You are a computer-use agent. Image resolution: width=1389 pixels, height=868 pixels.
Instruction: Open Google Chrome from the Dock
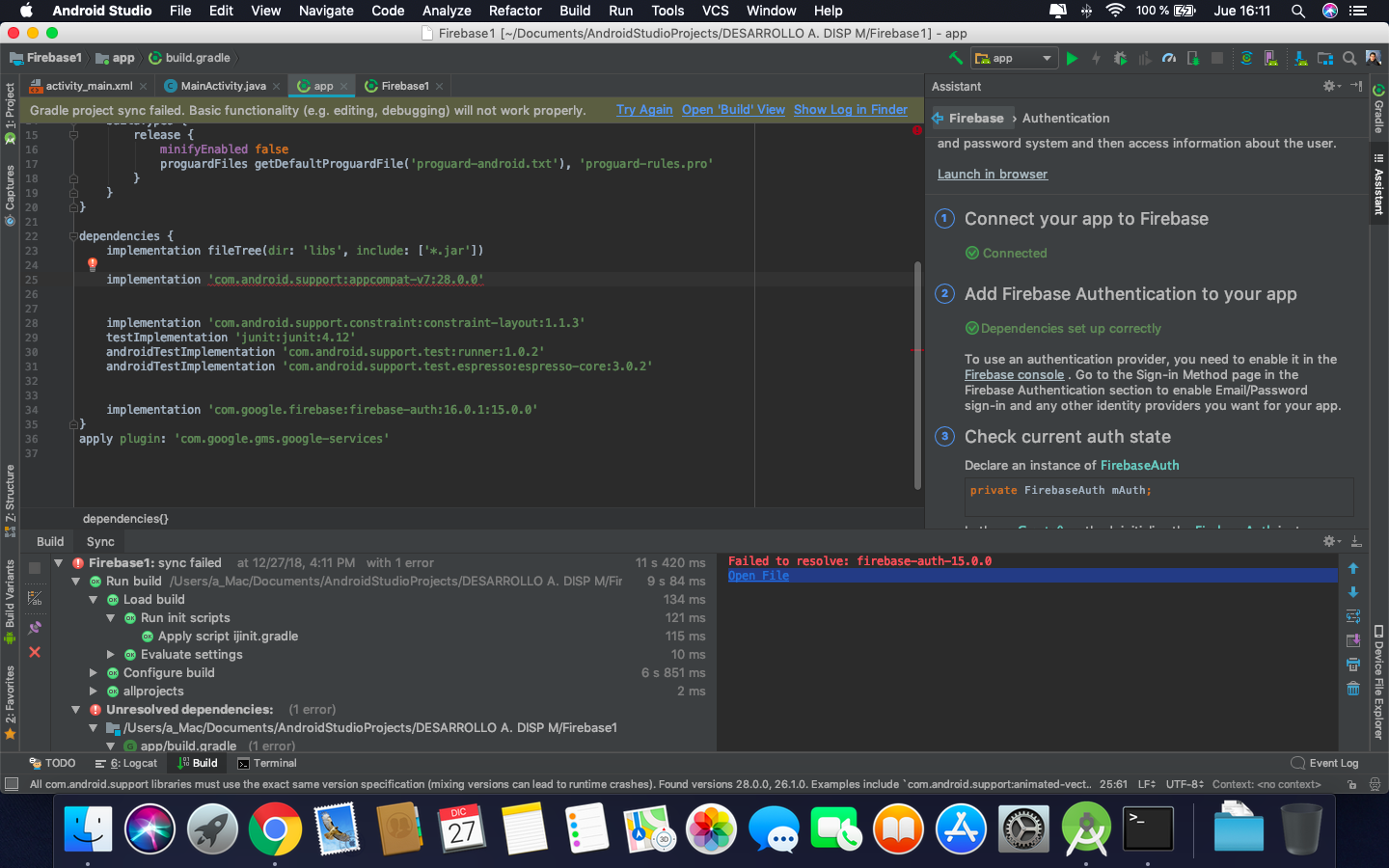point(275,829)
